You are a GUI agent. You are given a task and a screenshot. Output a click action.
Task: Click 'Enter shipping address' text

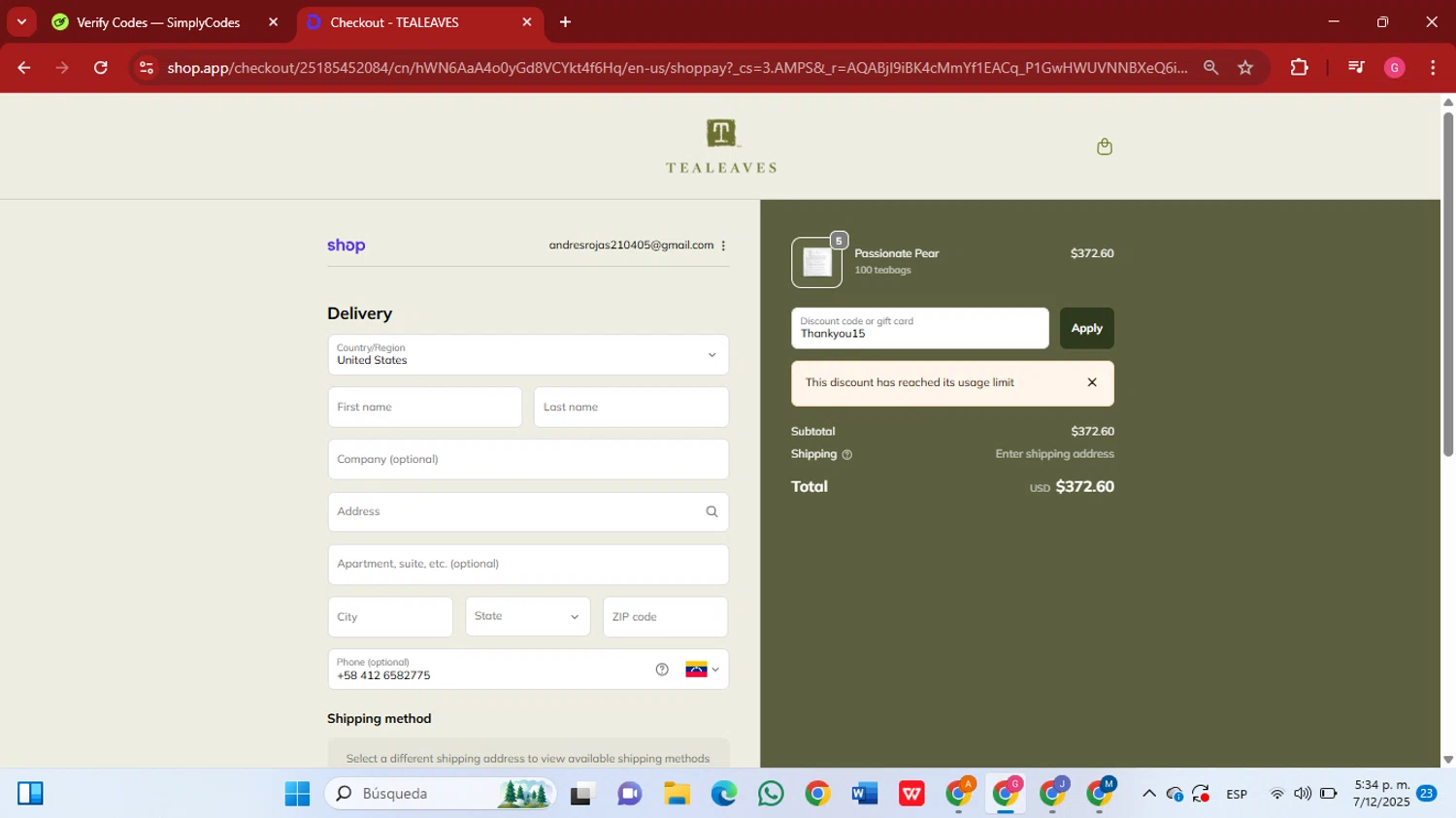tap(1054, 454)
